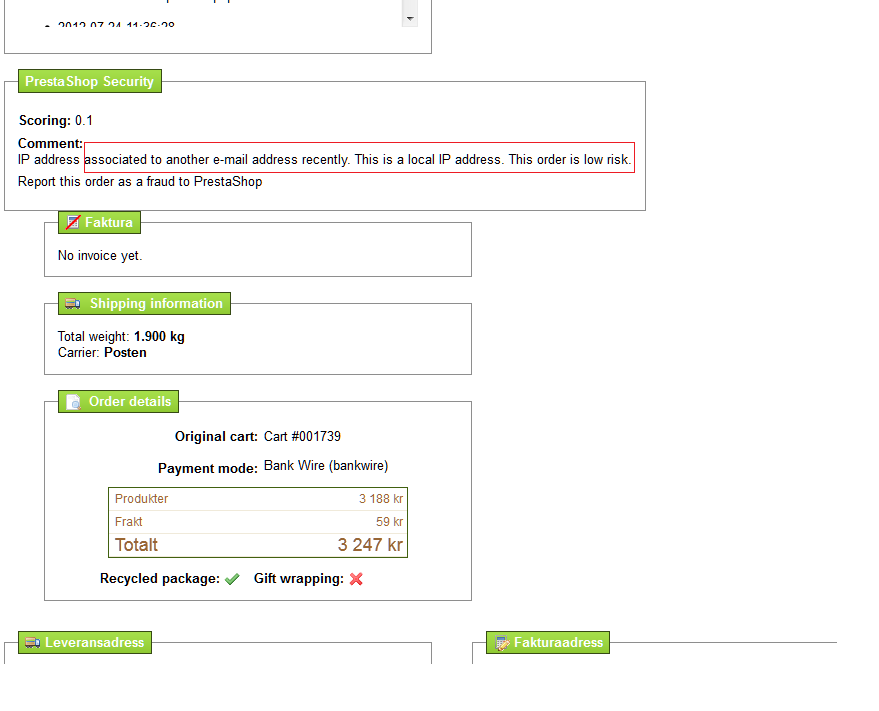Click the Order details document icon
The image size is (879, 711).
click(x=73, y=402)
